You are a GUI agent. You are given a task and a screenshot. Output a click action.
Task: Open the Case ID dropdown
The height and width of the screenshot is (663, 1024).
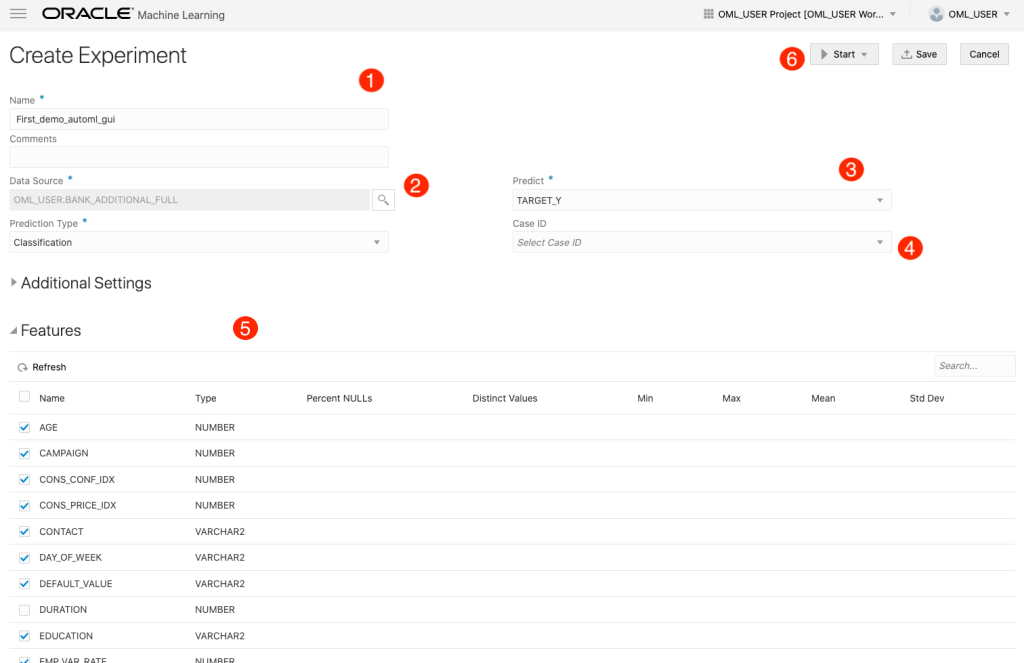coord(701,242)
